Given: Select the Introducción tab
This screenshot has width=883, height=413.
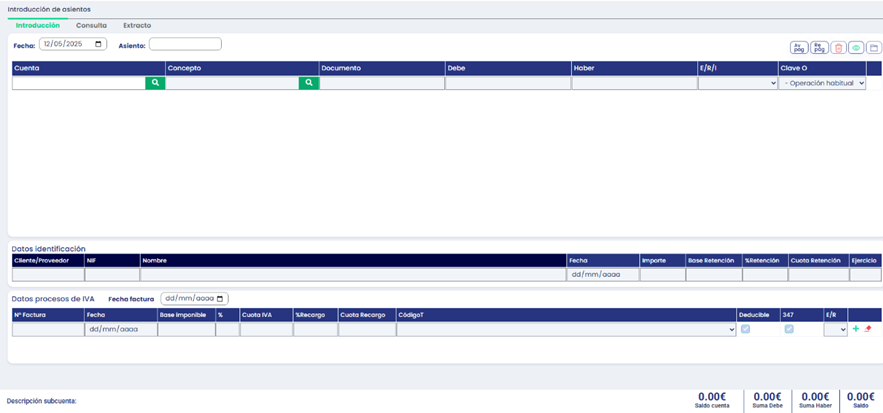Looking at the screenshot, I should tap(38, 25).
